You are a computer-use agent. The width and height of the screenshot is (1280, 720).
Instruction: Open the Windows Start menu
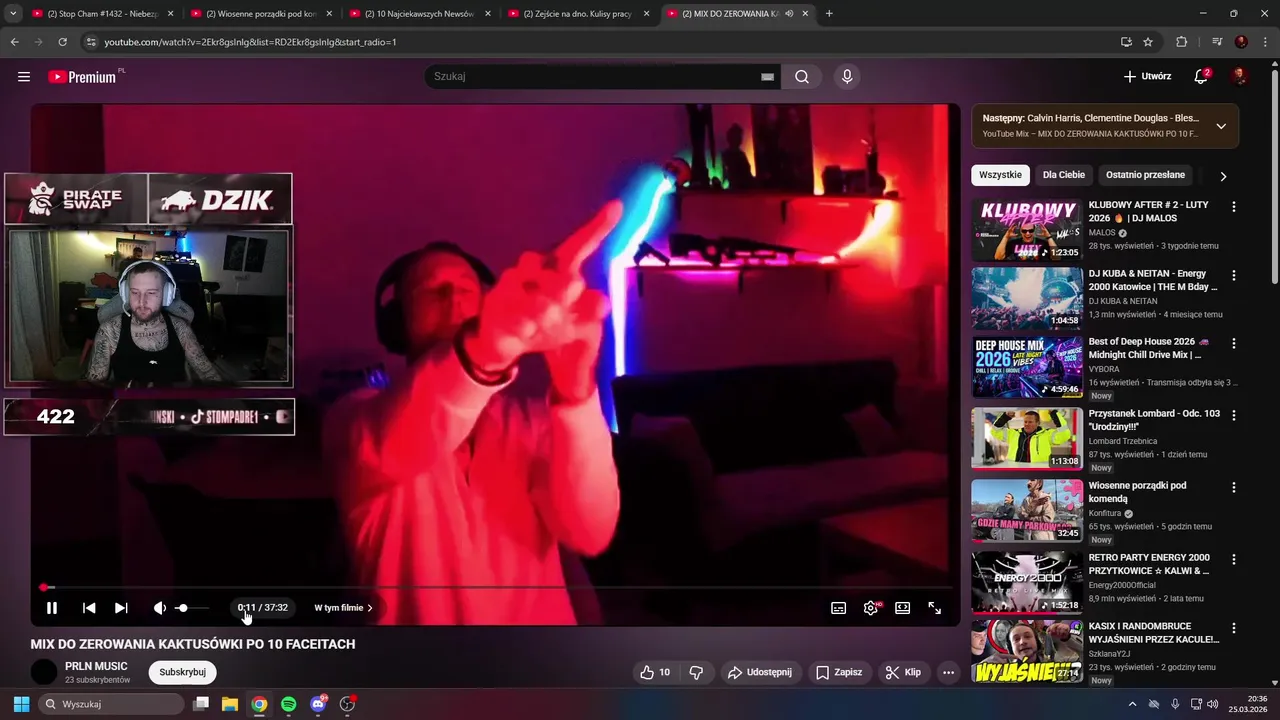21,704
